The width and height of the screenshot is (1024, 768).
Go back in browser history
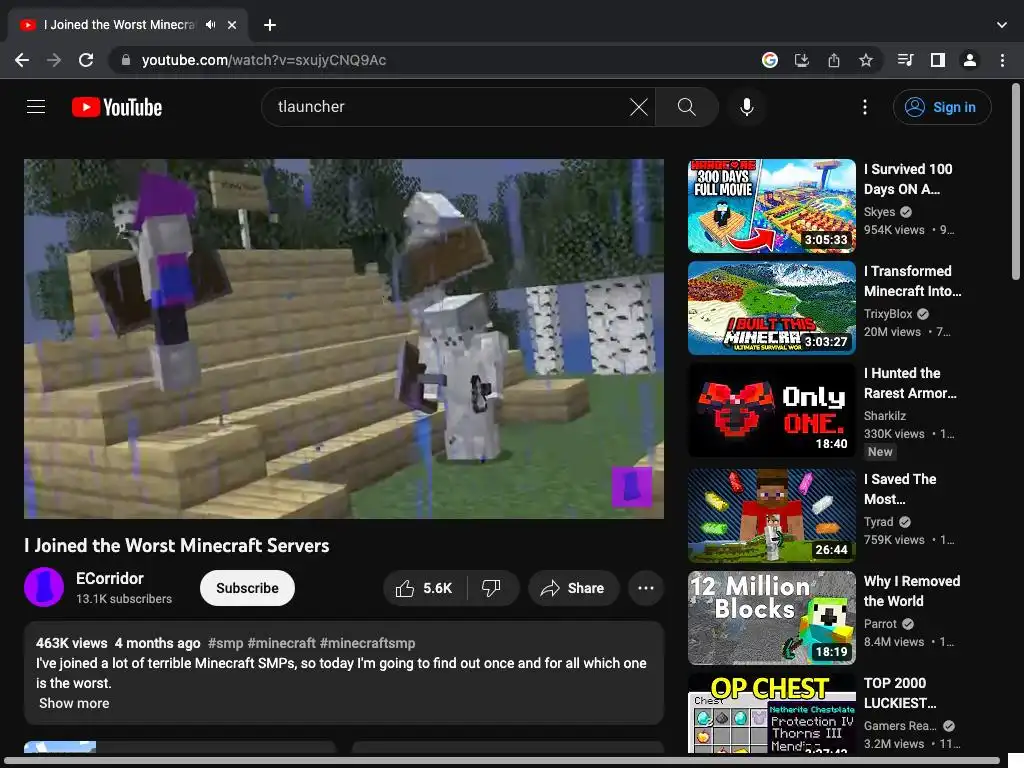[22, 60]
